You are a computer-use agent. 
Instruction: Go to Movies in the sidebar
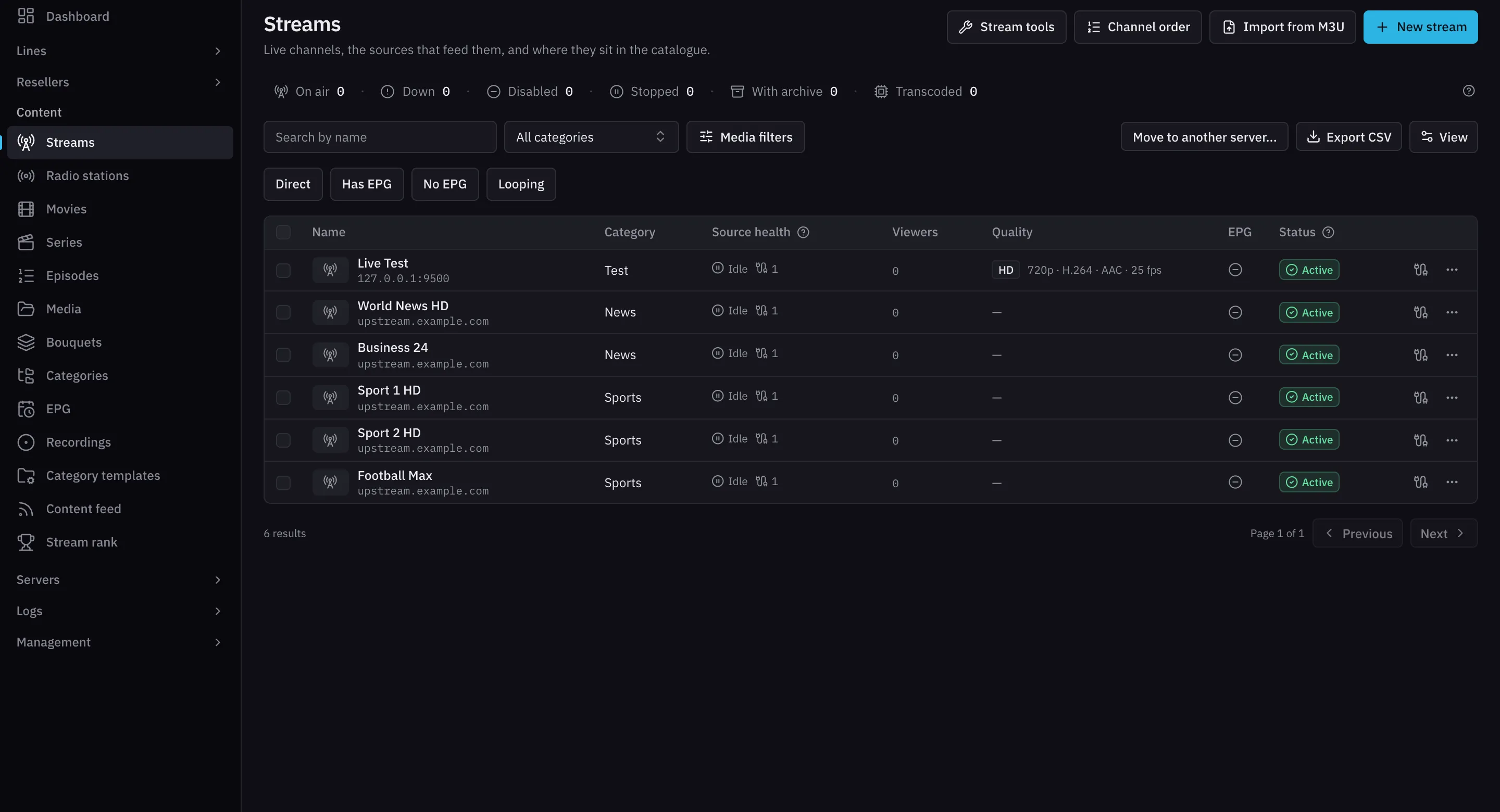tap(120, 209)
